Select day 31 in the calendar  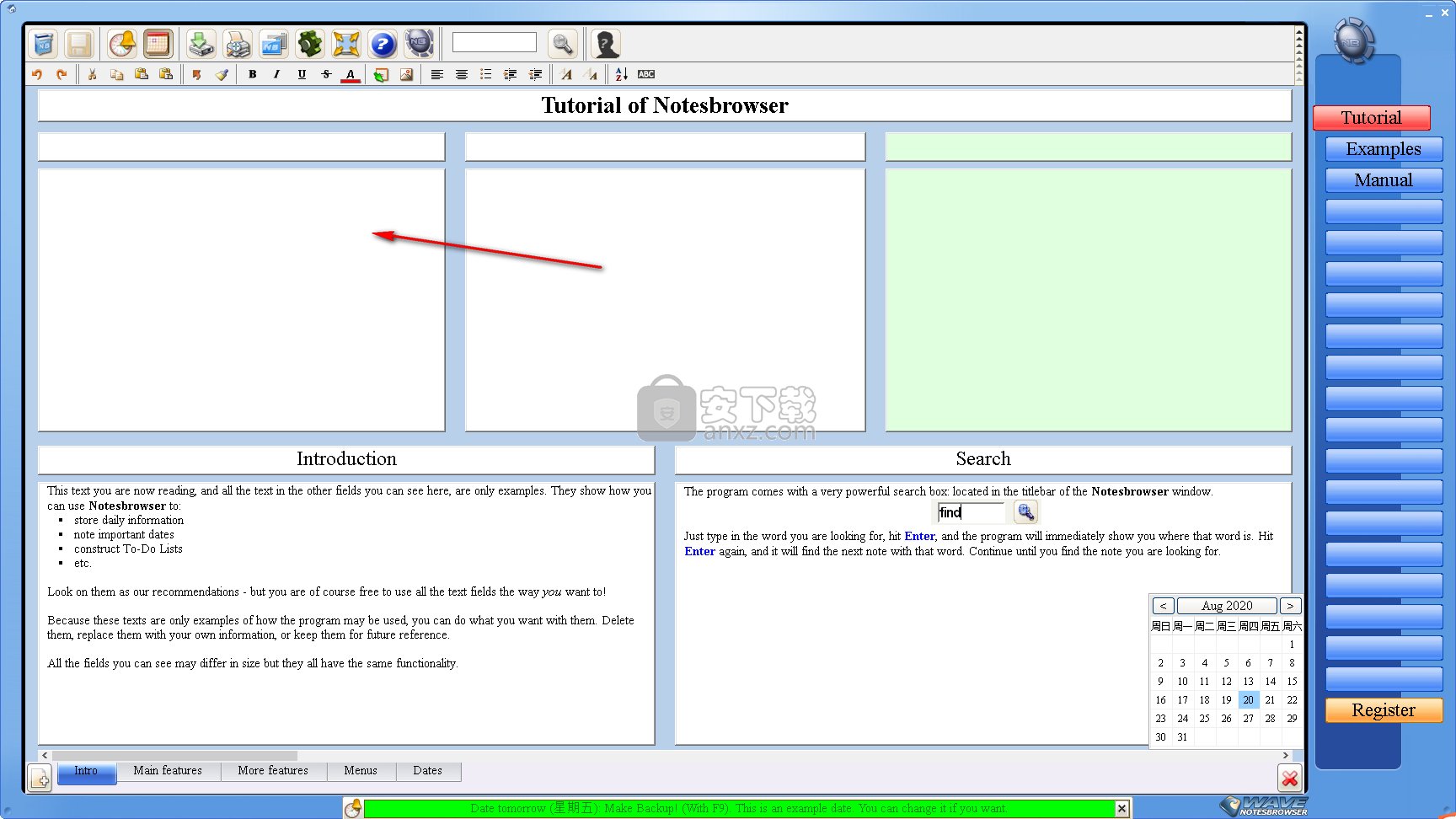tap(1182, 737)
